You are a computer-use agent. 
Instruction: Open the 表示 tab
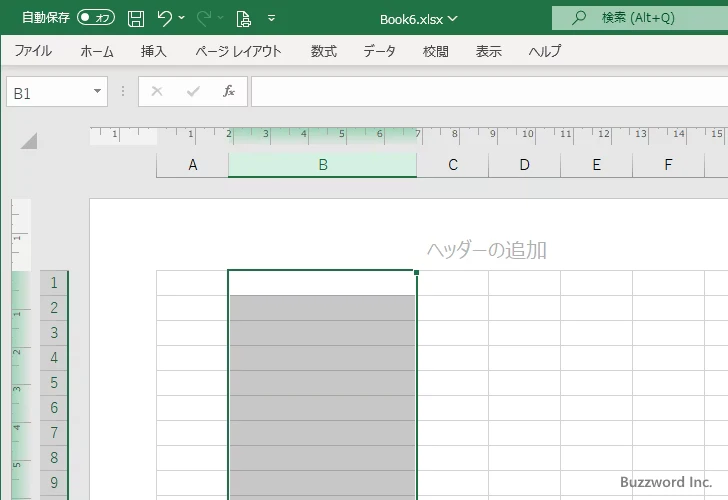click(488, 51)
